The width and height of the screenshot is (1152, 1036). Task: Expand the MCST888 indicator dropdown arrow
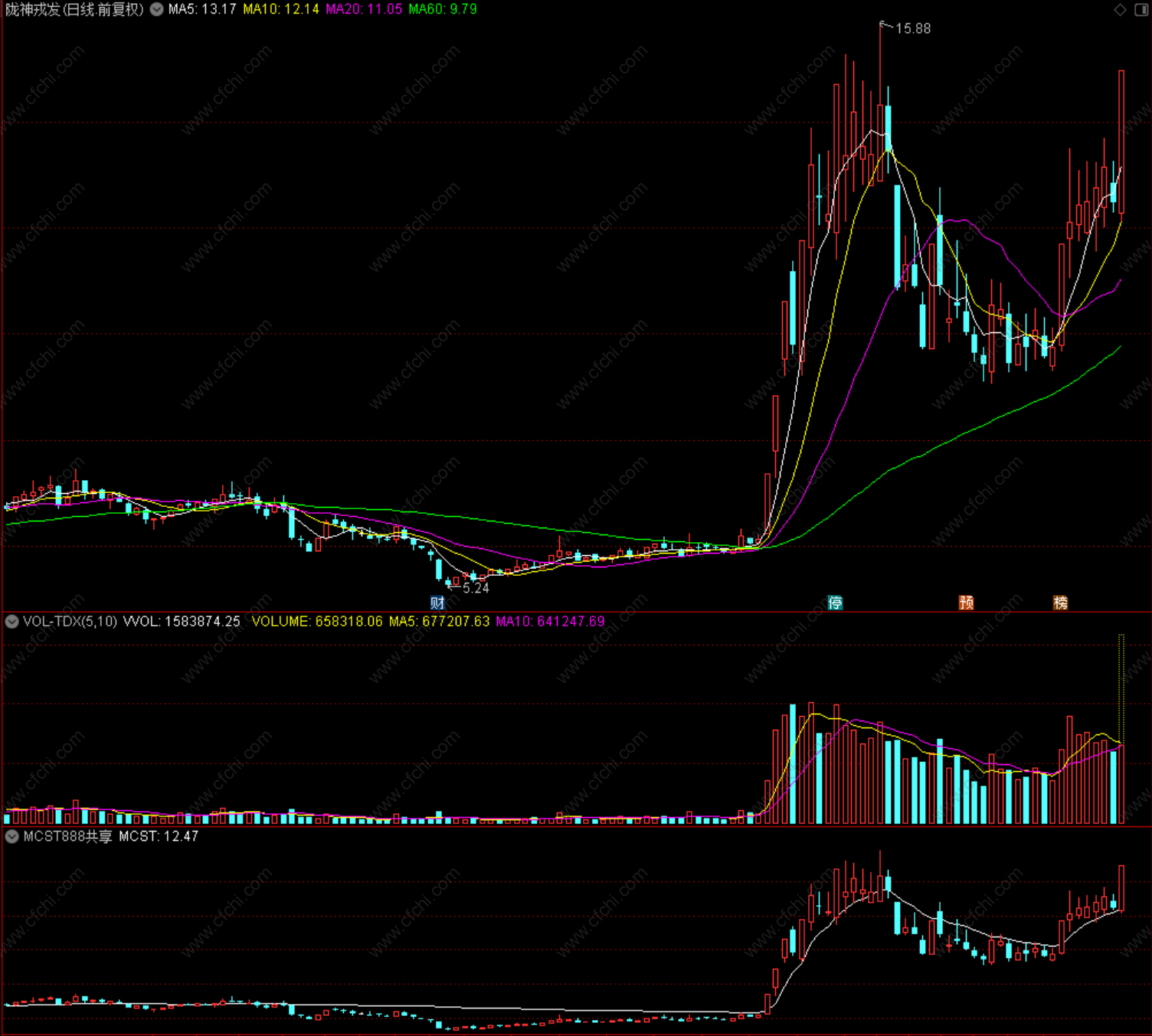[x=11, y=836]
